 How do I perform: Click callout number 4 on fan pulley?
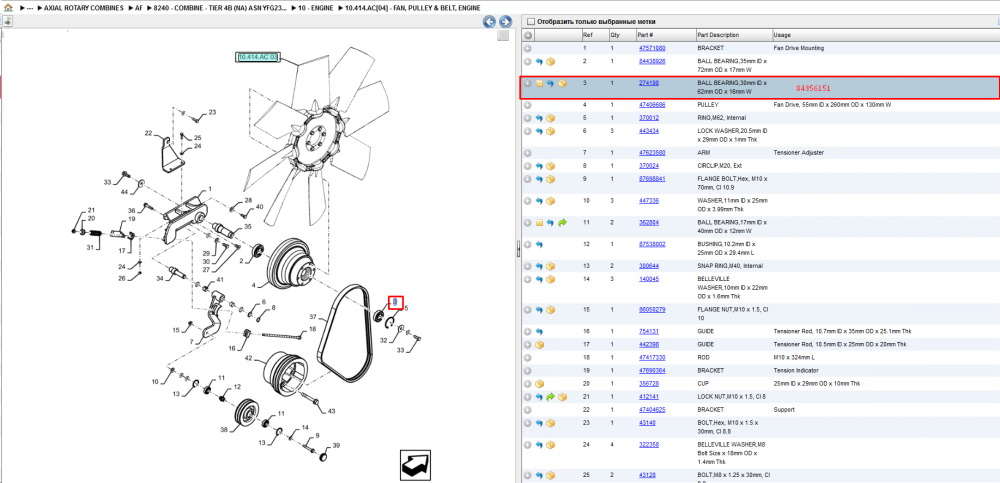(x=253, y=285)
